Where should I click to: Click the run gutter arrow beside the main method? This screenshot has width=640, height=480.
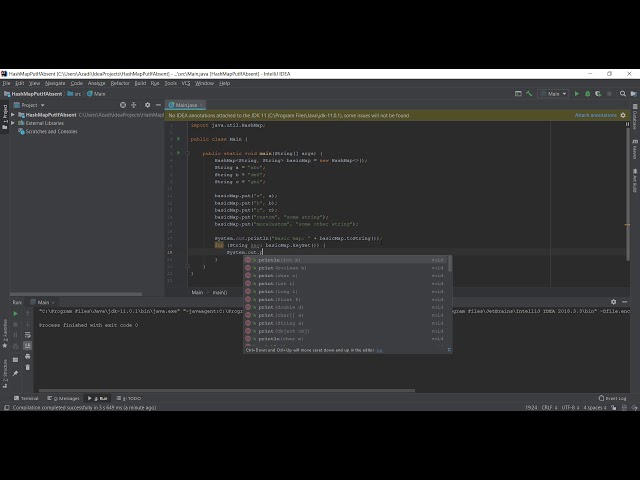[x=178, y=153]
